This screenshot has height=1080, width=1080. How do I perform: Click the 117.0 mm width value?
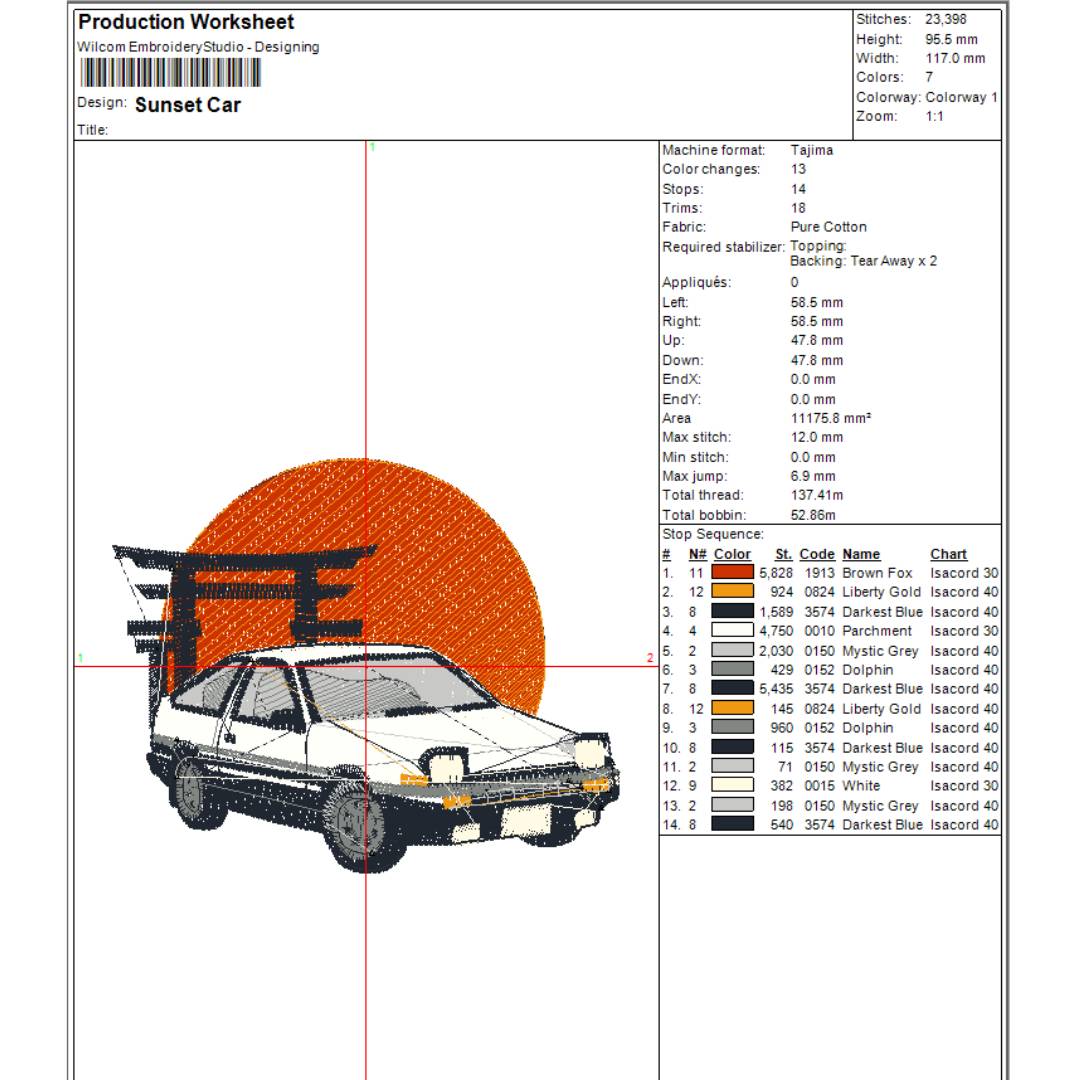pyautogui.click(x=955, y=59)
